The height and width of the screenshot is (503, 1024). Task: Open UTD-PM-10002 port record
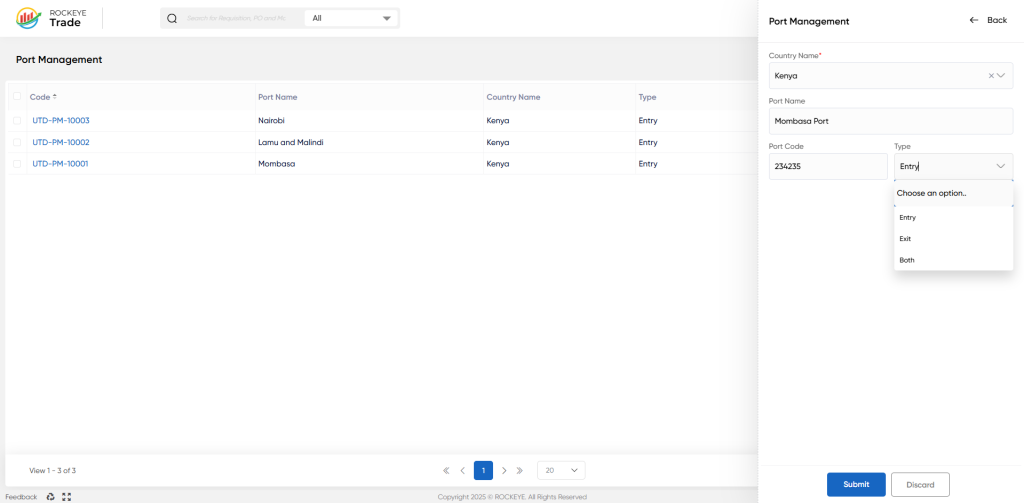tap(61, 142)
